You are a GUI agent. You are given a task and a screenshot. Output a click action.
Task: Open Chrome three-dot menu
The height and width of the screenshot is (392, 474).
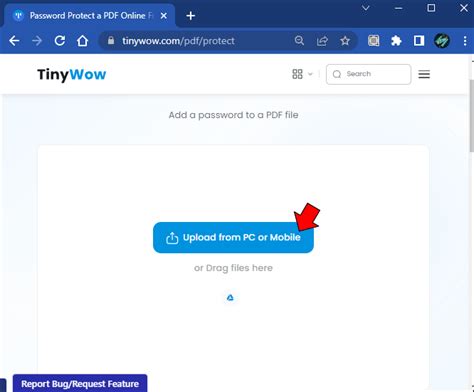[465, 41]
